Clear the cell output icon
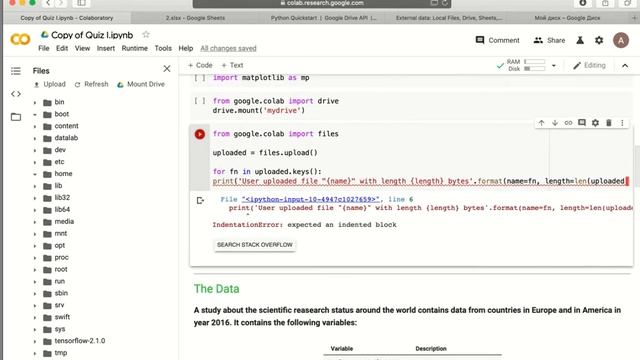This screenshot has height=360, width=640. [200, 200]
